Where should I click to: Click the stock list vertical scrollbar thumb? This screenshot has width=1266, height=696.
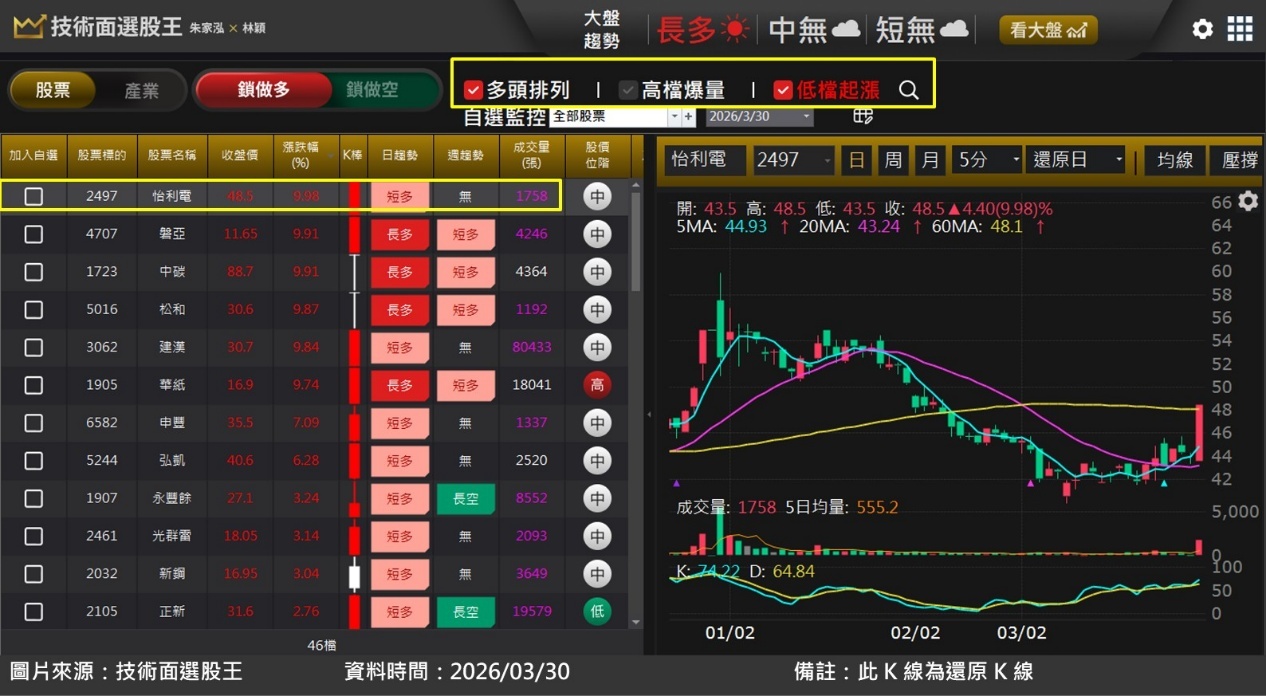coord(636,240)
